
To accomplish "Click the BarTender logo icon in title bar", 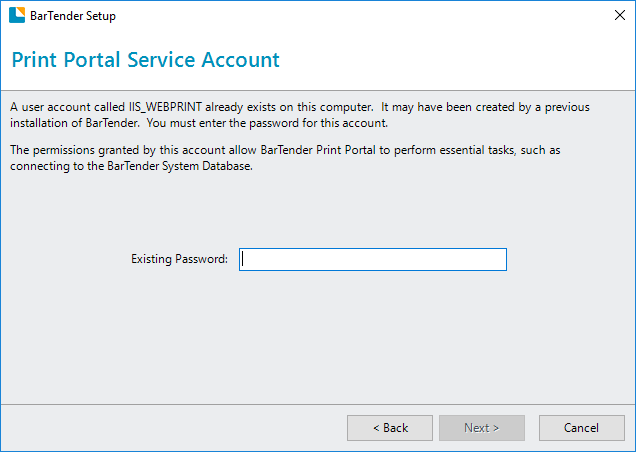I will [17, 15].
